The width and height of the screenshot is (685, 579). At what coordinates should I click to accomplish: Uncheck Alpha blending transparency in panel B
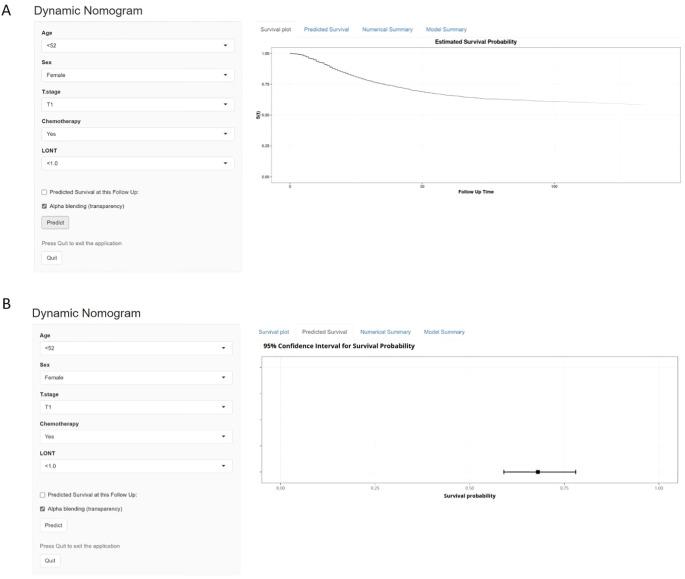coord(44,509)
